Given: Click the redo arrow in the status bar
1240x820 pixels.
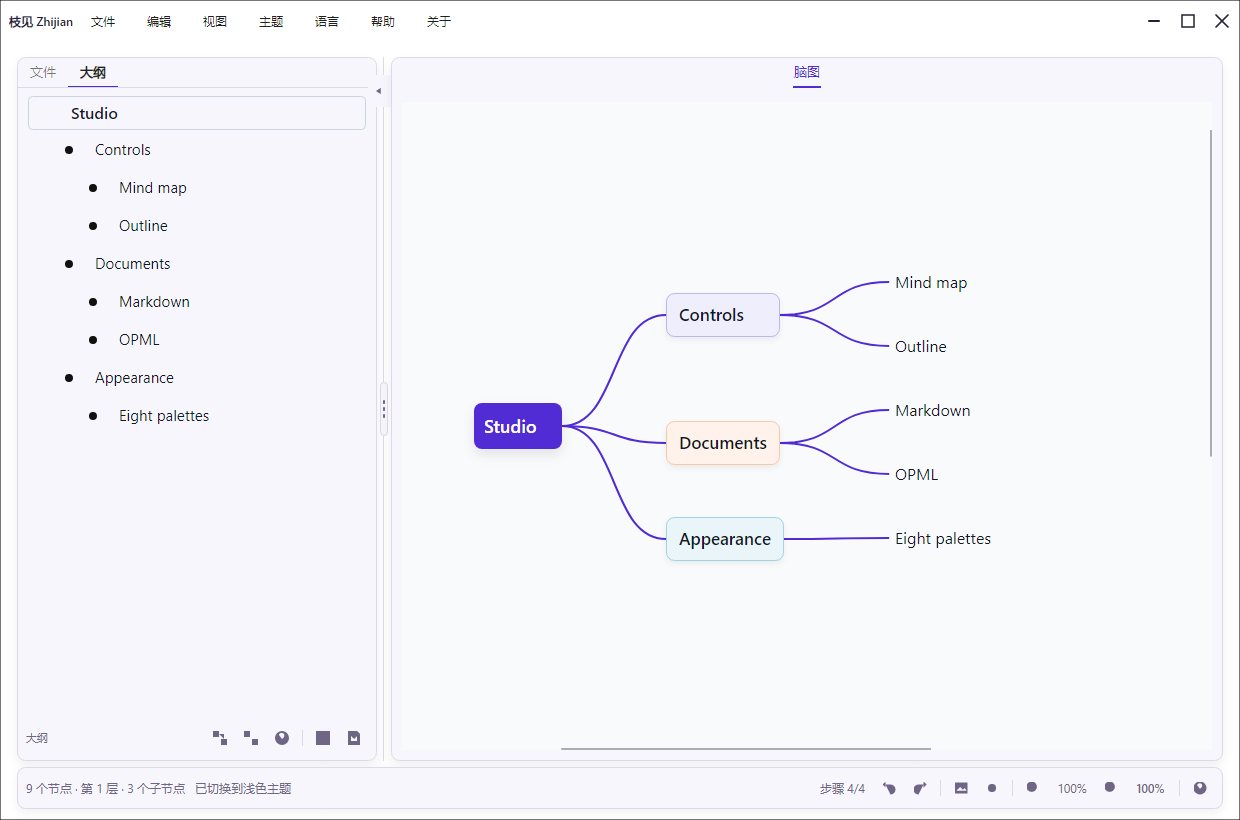Looking at the screenshot, I should pyautogui.click(x=920, y=788).
